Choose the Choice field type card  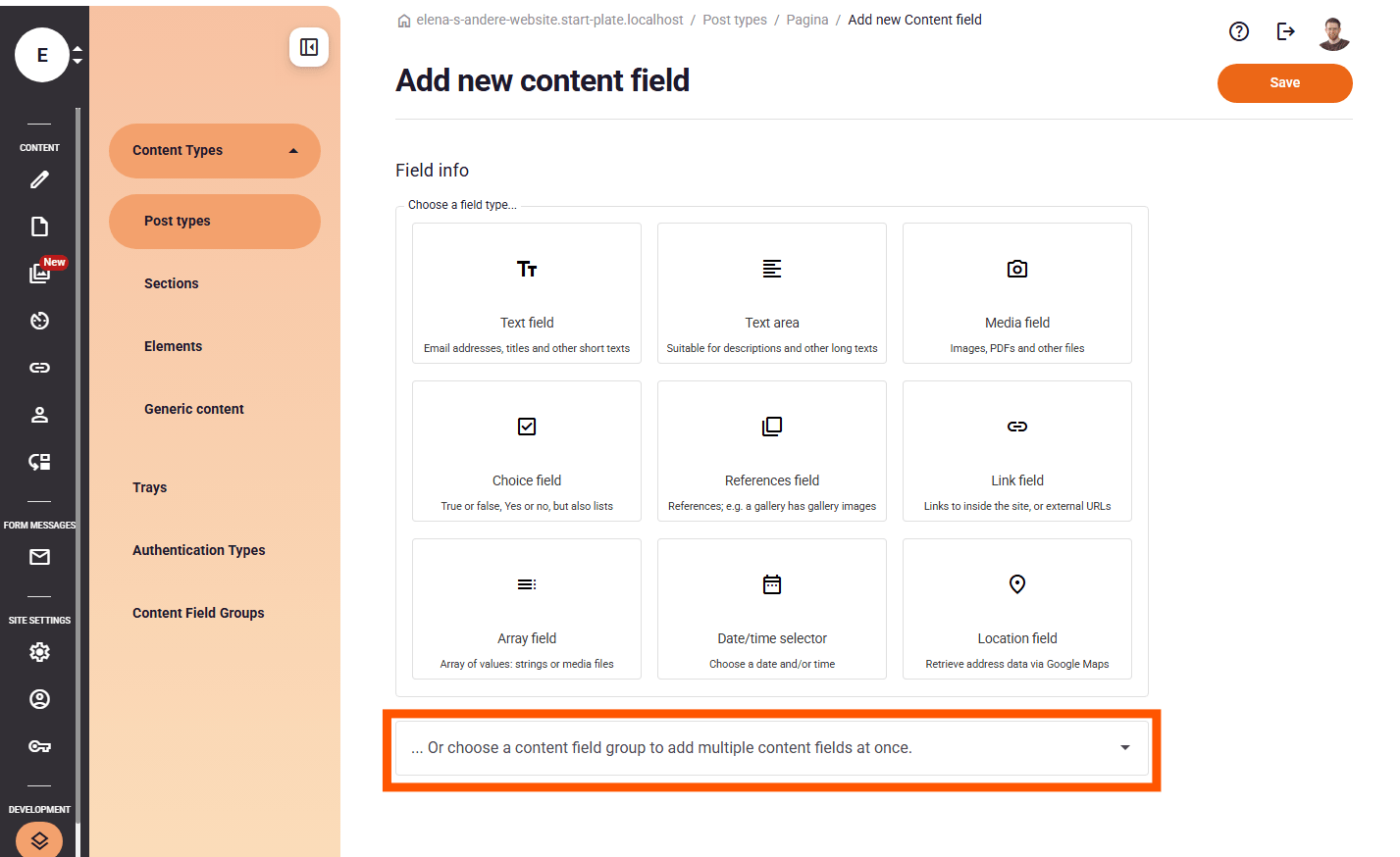click(x=527, y=451)
